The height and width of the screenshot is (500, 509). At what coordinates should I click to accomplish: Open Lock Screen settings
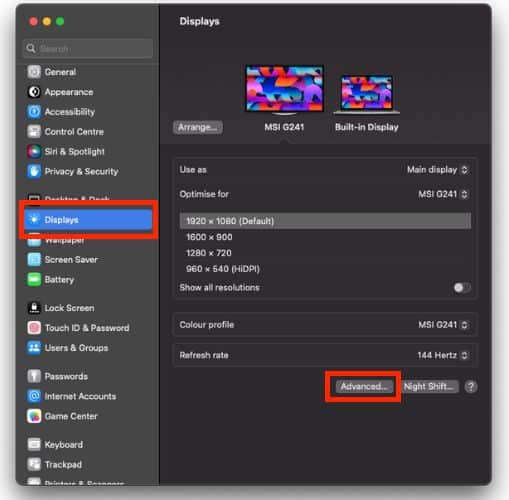click(69, 308)
